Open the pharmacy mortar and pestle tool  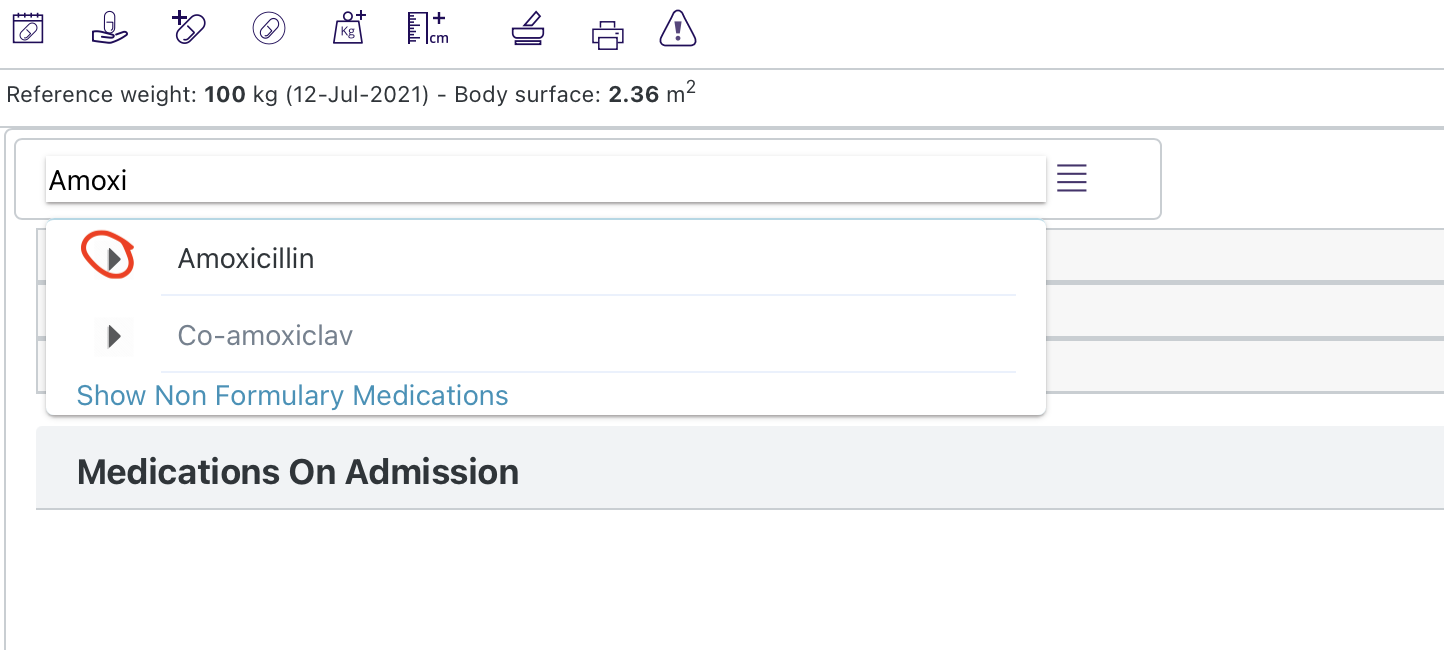click(x=527, y=28)
